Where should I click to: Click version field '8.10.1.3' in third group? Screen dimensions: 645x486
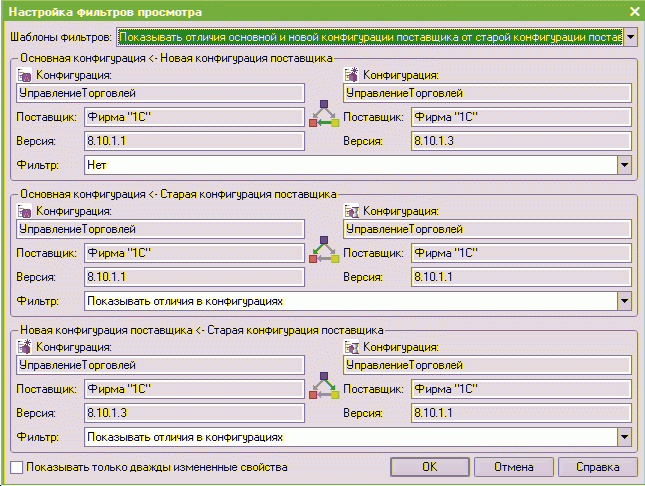(194, 413)
